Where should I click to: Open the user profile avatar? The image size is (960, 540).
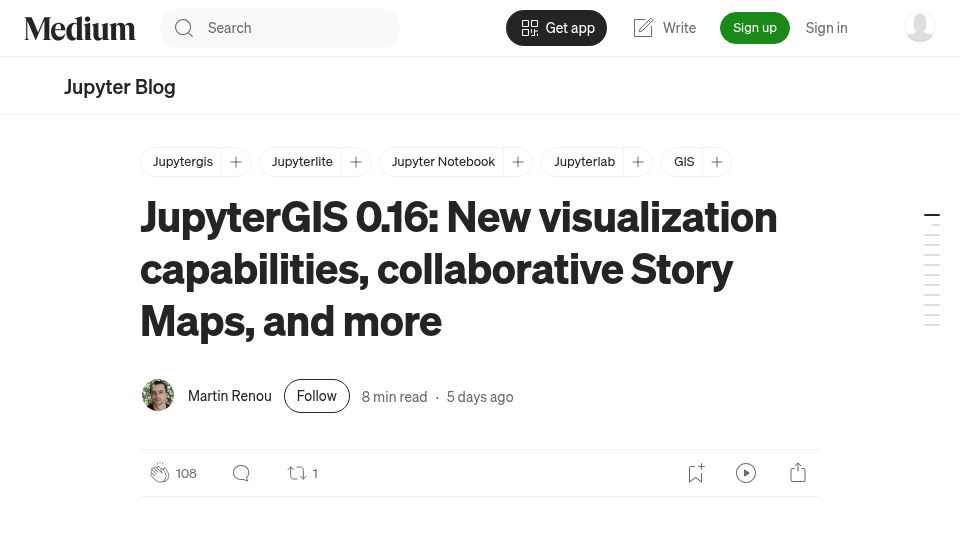point(920,27)
